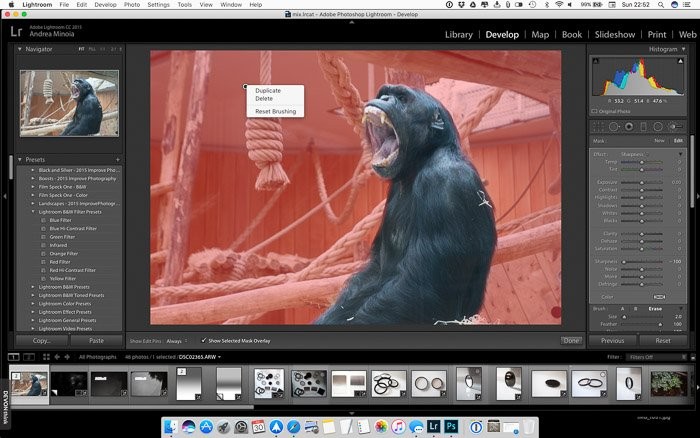Select the Radial Filter tool
The image size is (700, 438).
pos(658,127)
